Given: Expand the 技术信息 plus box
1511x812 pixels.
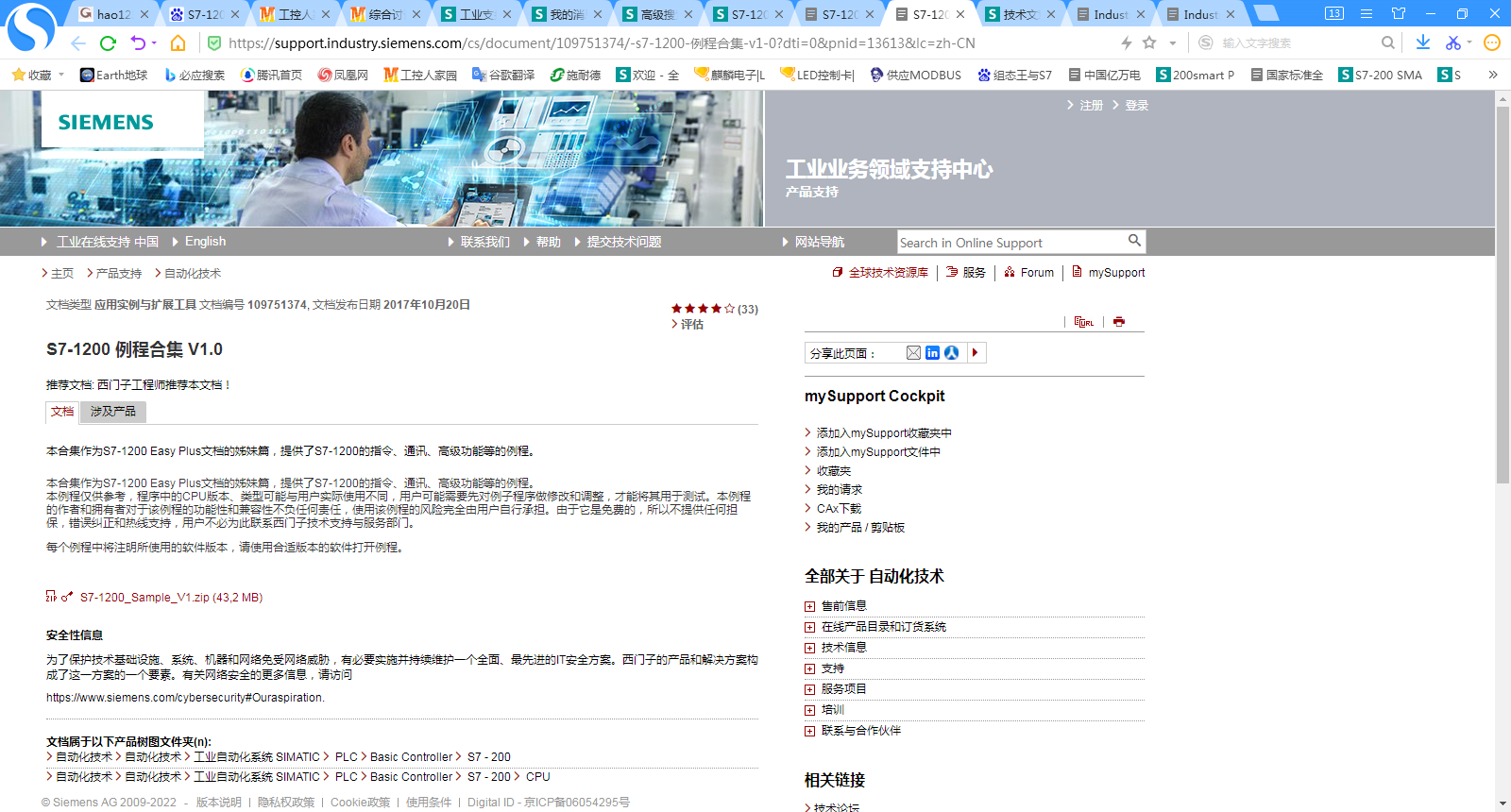Looking at the screenshot, I should coord(809,648).
